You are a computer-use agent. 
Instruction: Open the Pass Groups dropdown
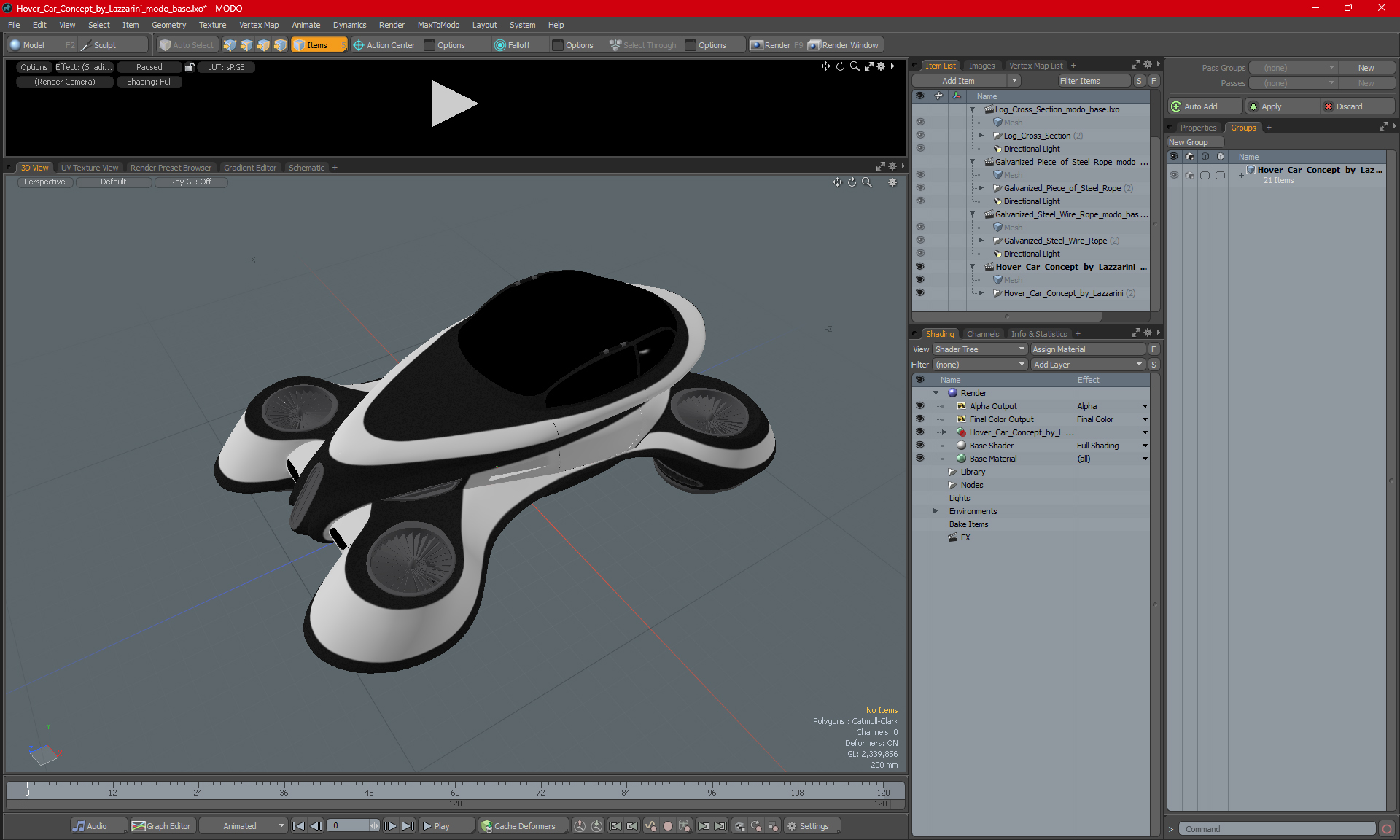click(x=1293, y=68)
